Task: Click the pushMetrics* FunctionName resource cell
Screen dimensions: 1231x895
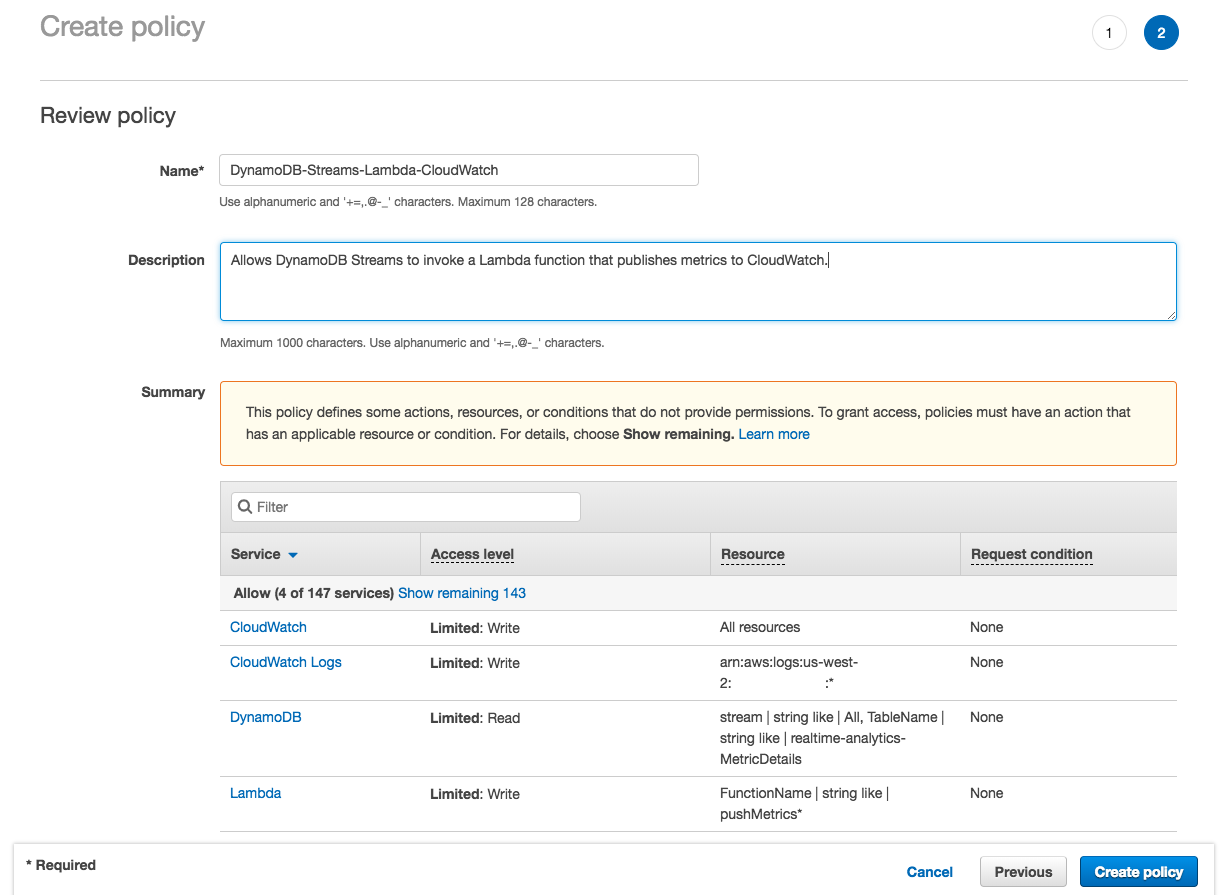Action: click(804, 804)
